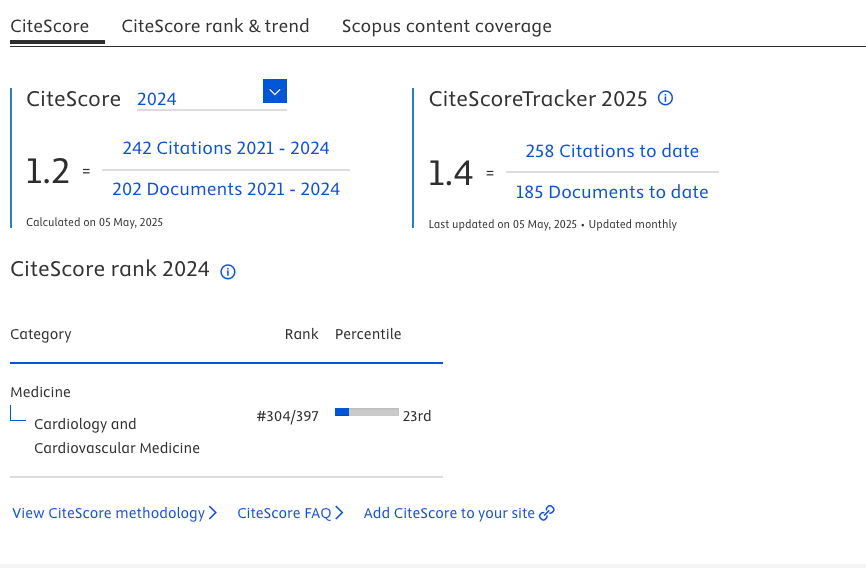Switch to CiteScore rank & trend tab
The height and width of the screenshot is (568, 866).
[x=215, y=27]
